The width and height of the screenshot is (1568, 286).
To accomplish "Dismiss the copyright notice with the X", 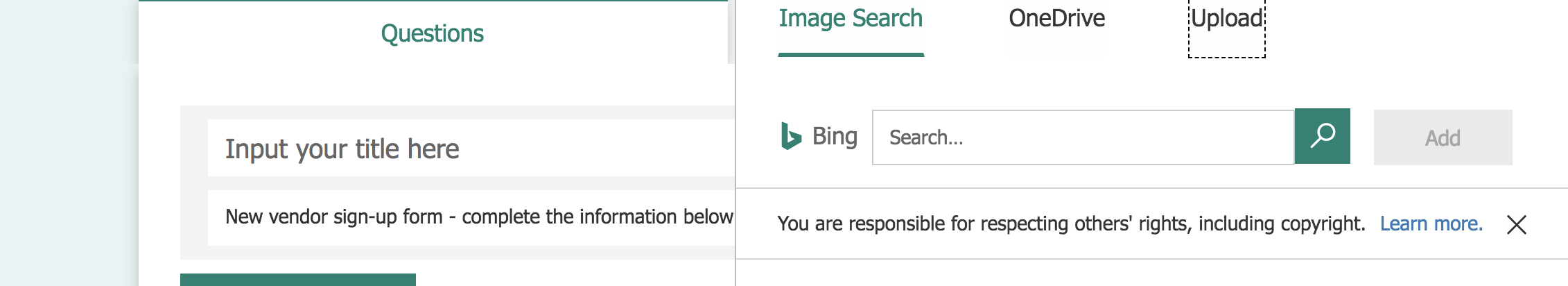I will tap(1516, 224).
